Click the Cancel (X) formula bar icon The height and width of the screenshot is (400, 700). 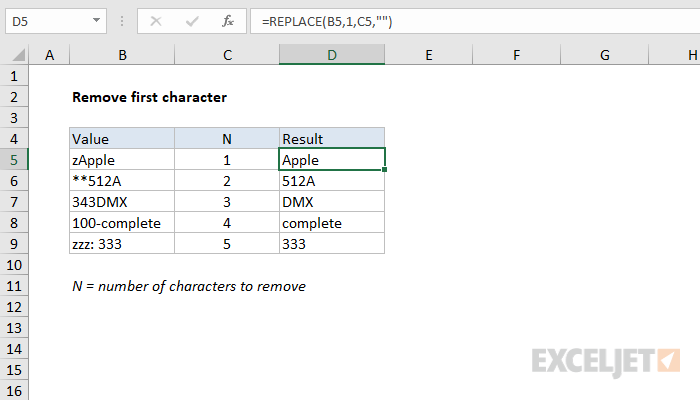tap(156, 21)
